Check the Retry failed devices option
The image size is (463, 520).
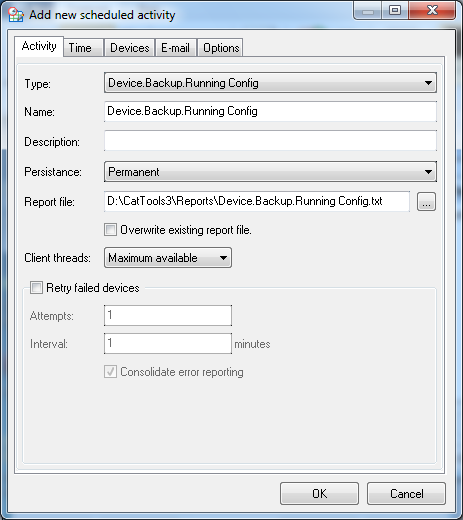point(36,287)
